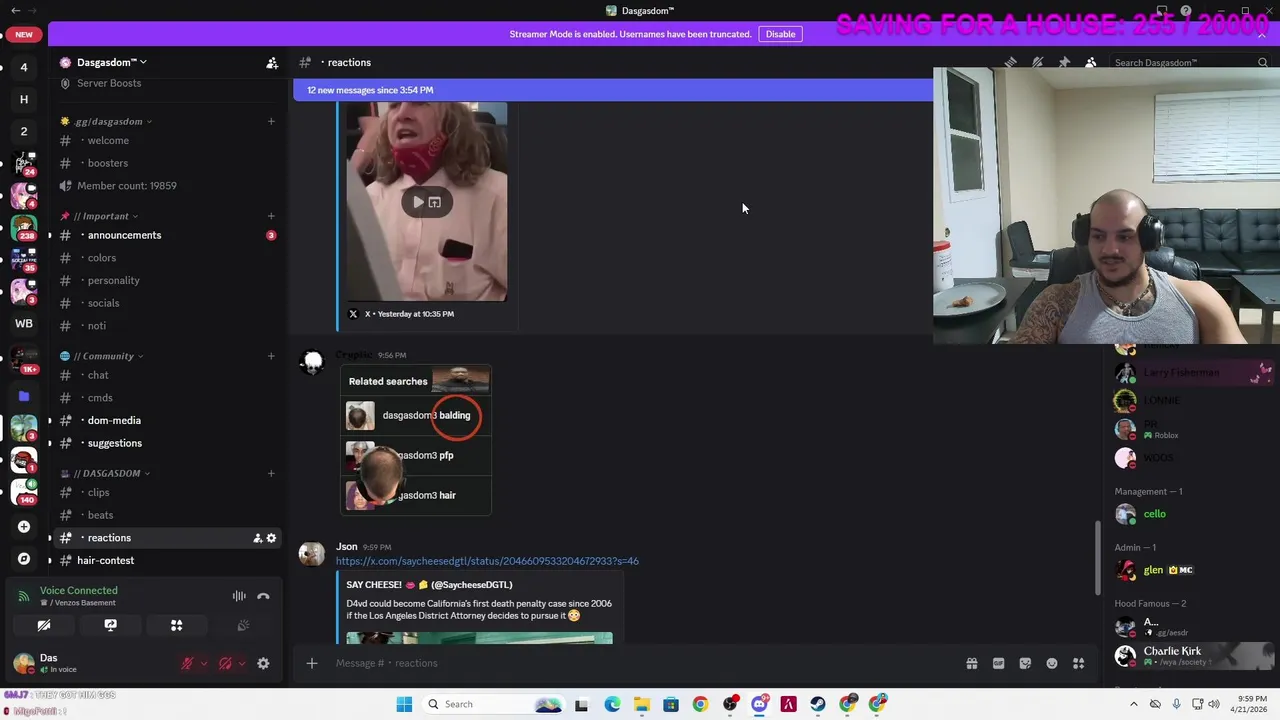Open the WB server in the server rail

(x=24, y=323)
